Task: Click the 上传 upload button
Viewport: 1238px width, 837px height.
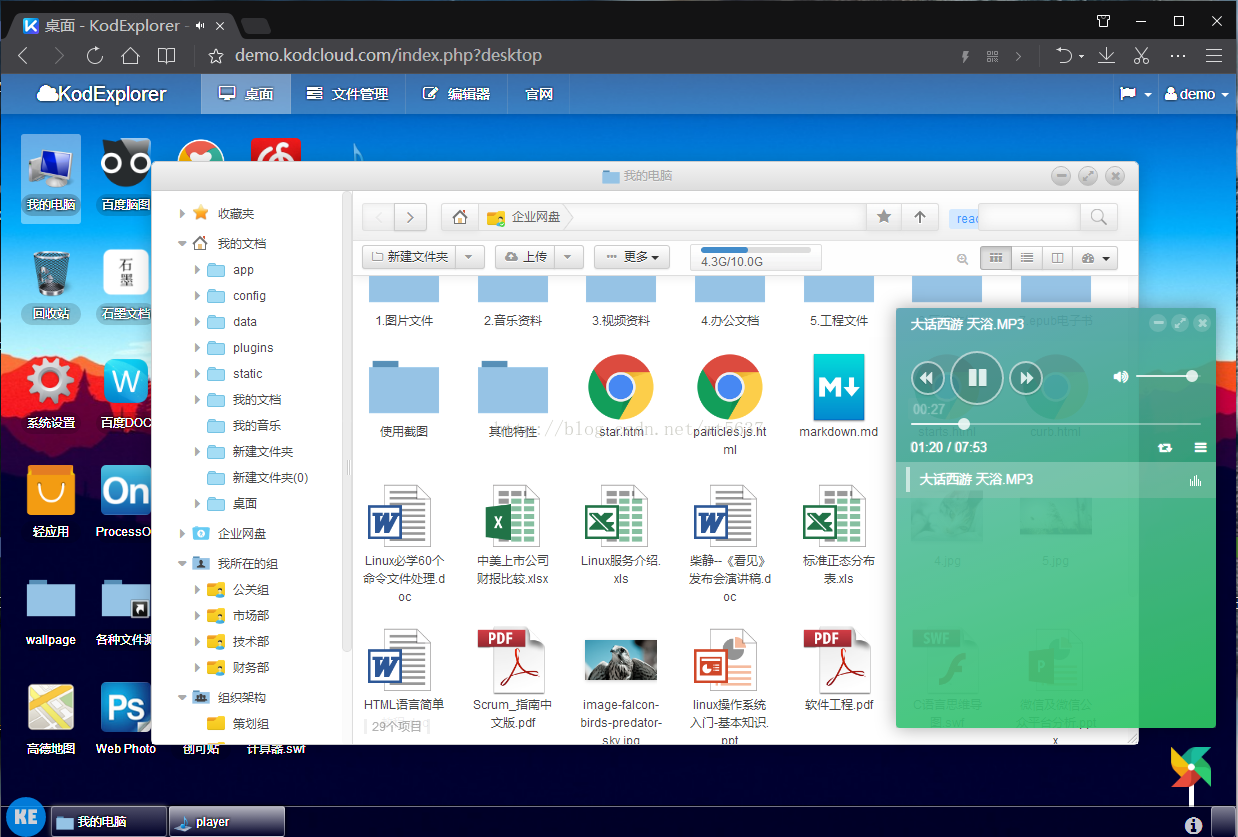Action: tap(525, 257)
